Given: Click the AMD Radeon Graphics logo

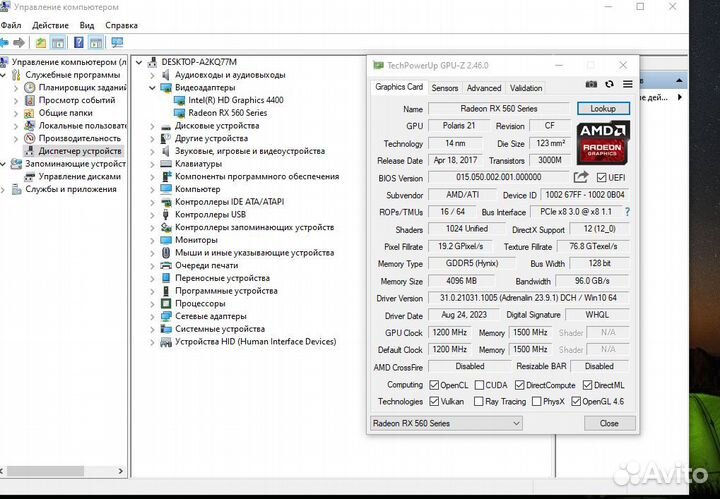Looking at the screenshot, I should [x=603, y=142].
